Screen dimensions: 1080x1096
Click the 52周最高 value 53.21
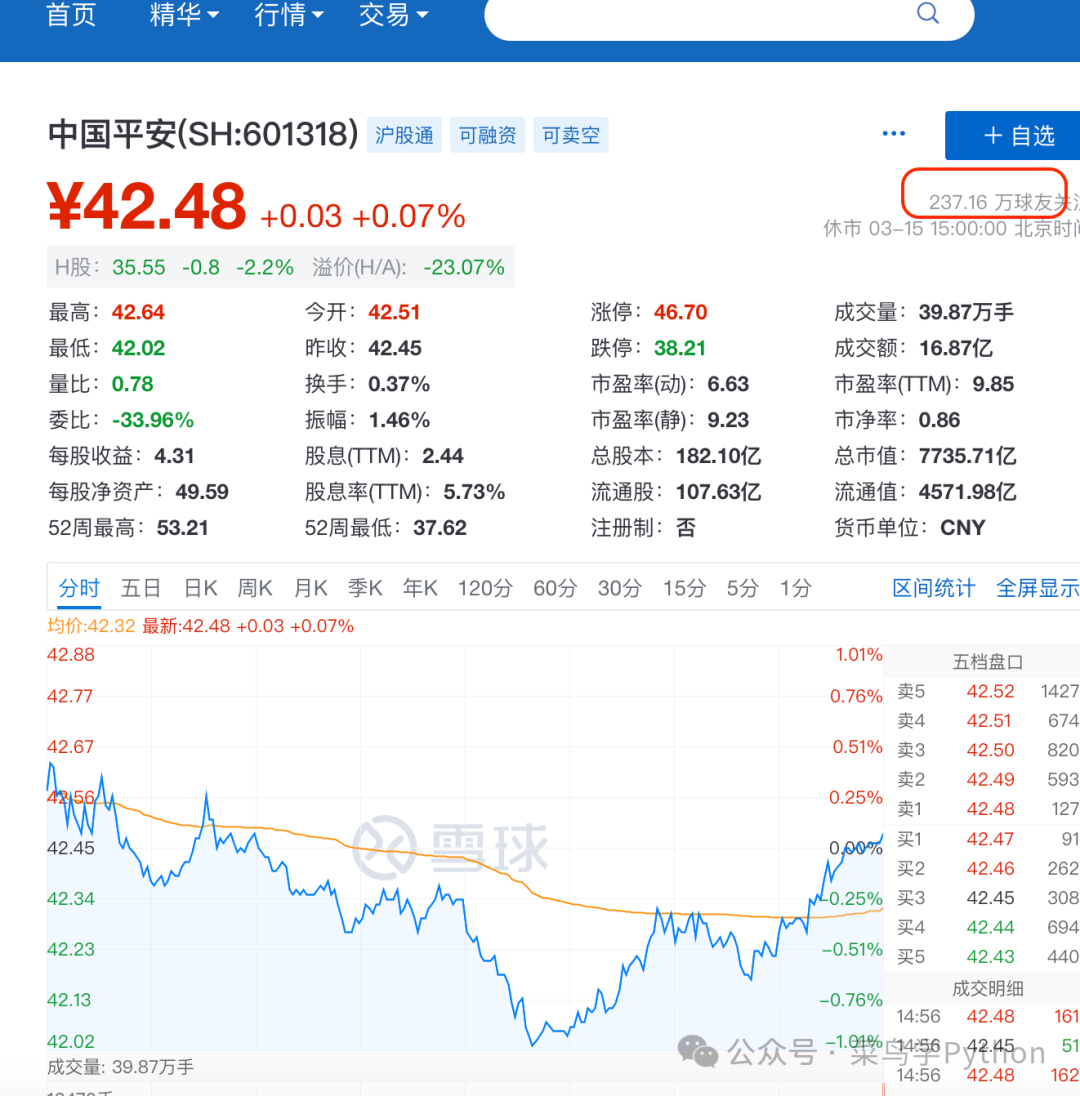coord(182,527)
